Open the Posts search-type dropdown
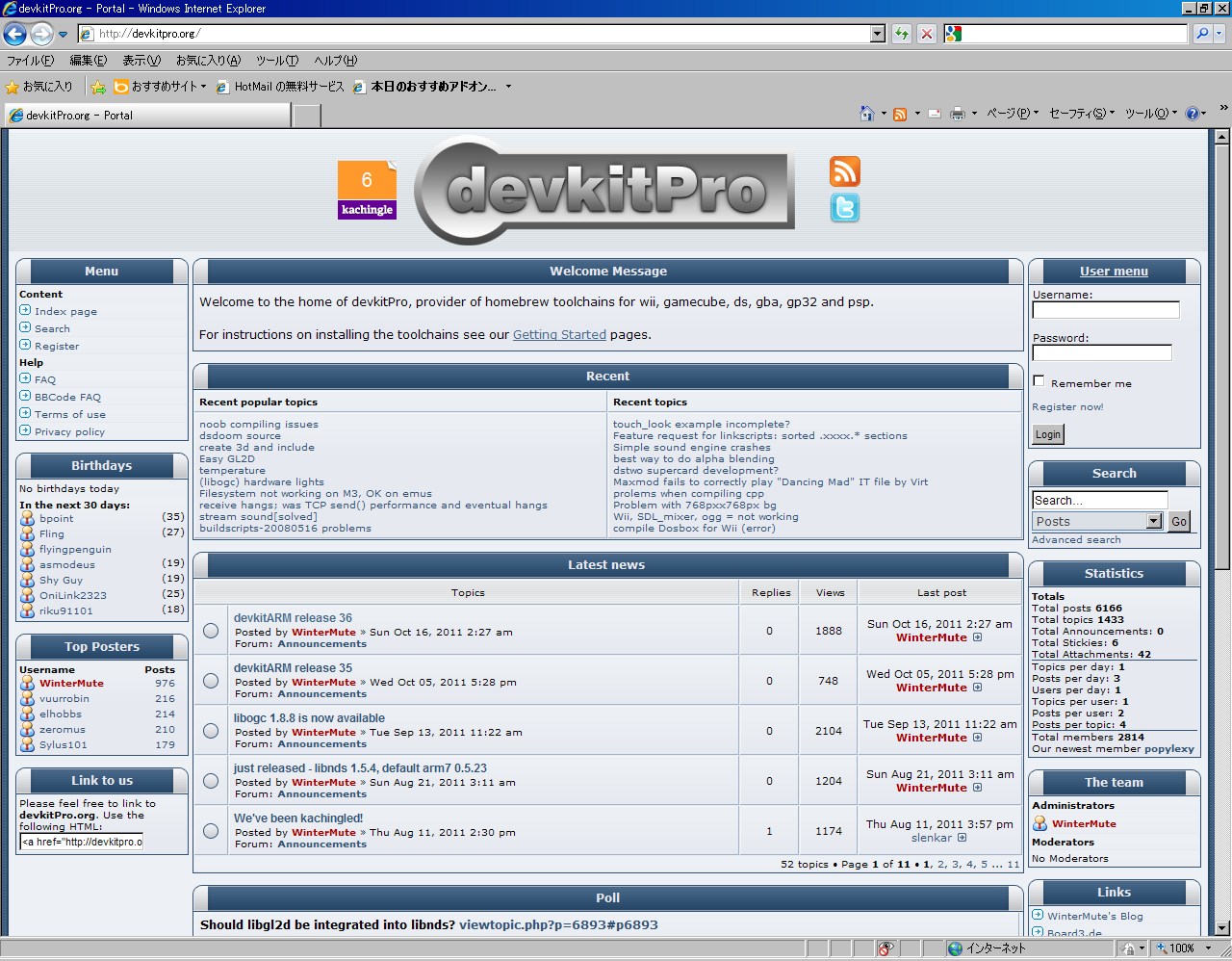Viewport: 1232px width, 961px height. [x=1154, y=521]
